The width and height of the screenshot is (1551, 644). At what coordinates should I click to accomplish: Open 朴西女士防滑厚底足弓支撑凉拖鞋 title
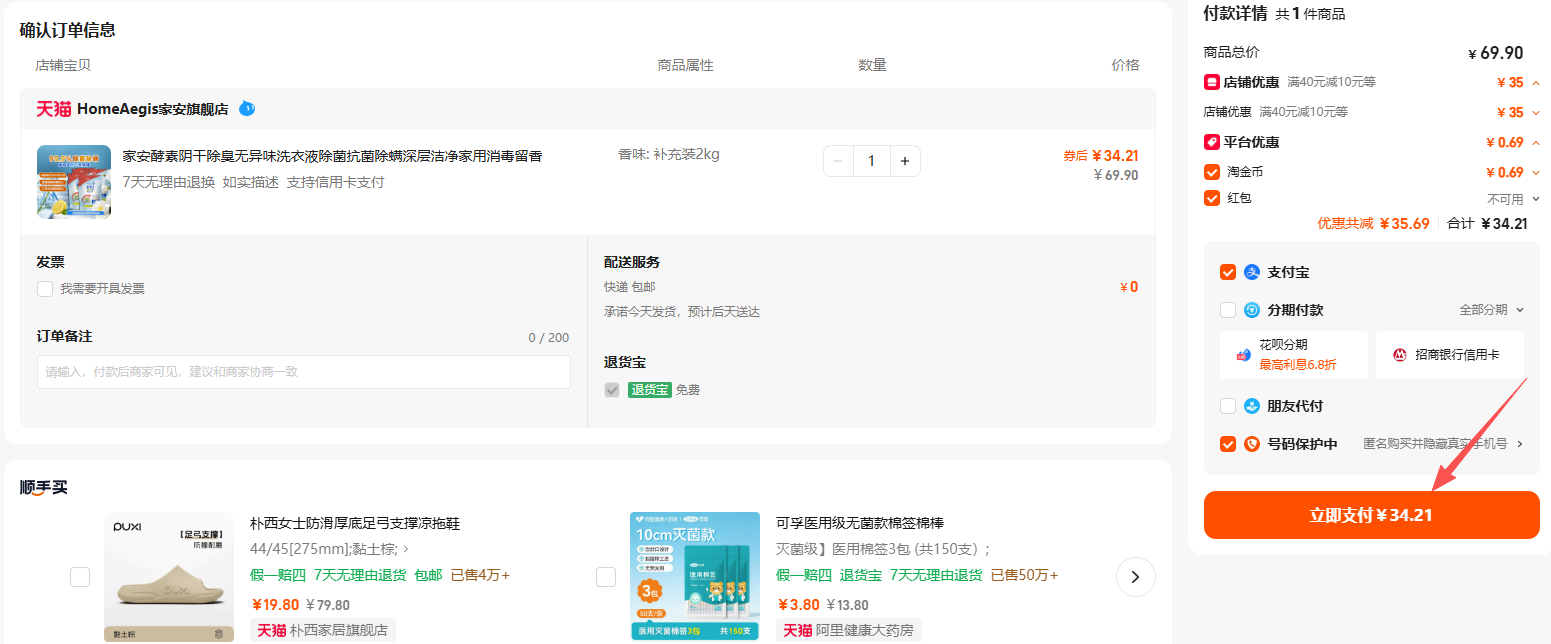tap(355, 523)
